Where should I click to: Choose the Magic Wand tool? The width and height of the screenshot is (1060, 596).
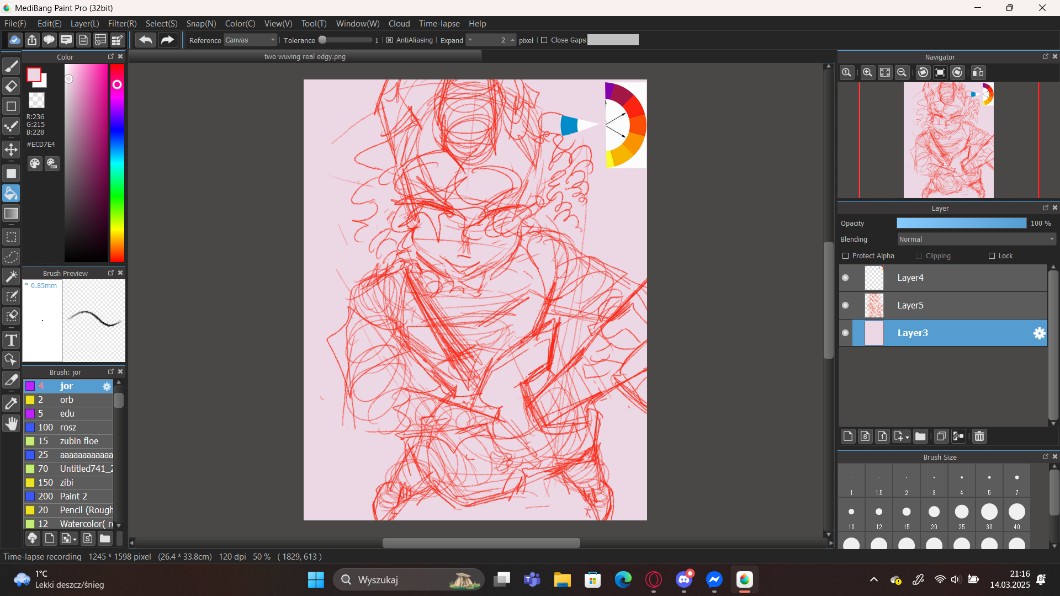(x=11, y=276)
